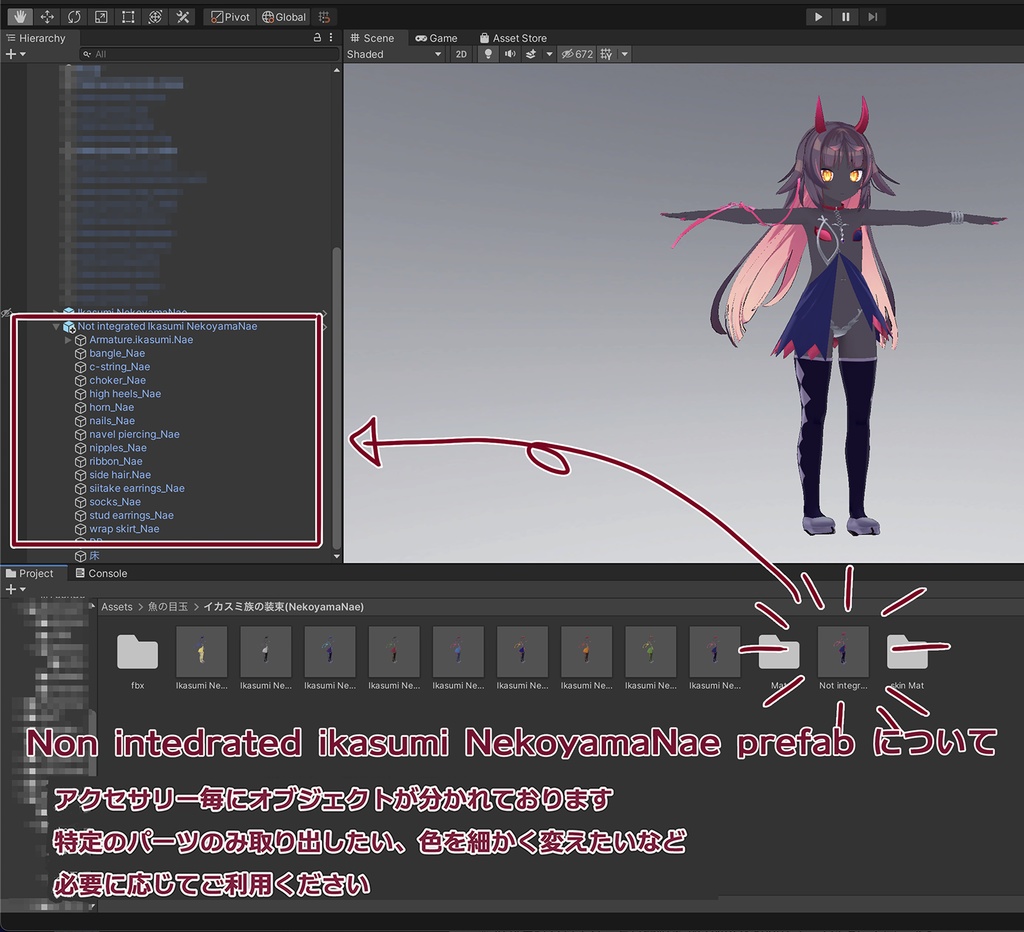
Task: Open the Hierarchy create plus dropdown
Action: tap(15, 54)
